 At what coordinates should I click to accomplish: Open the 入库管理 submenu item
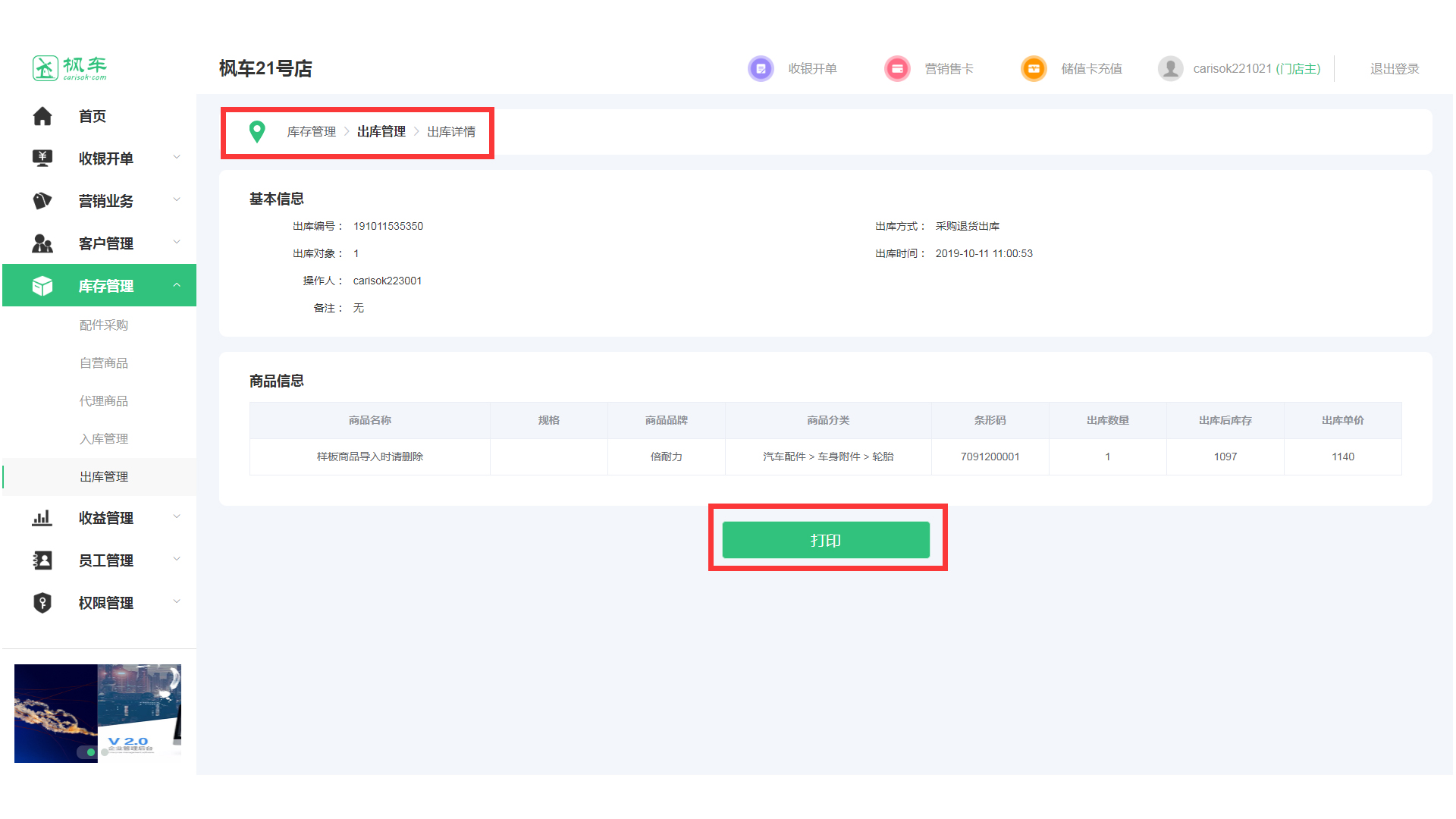[104, 439]
